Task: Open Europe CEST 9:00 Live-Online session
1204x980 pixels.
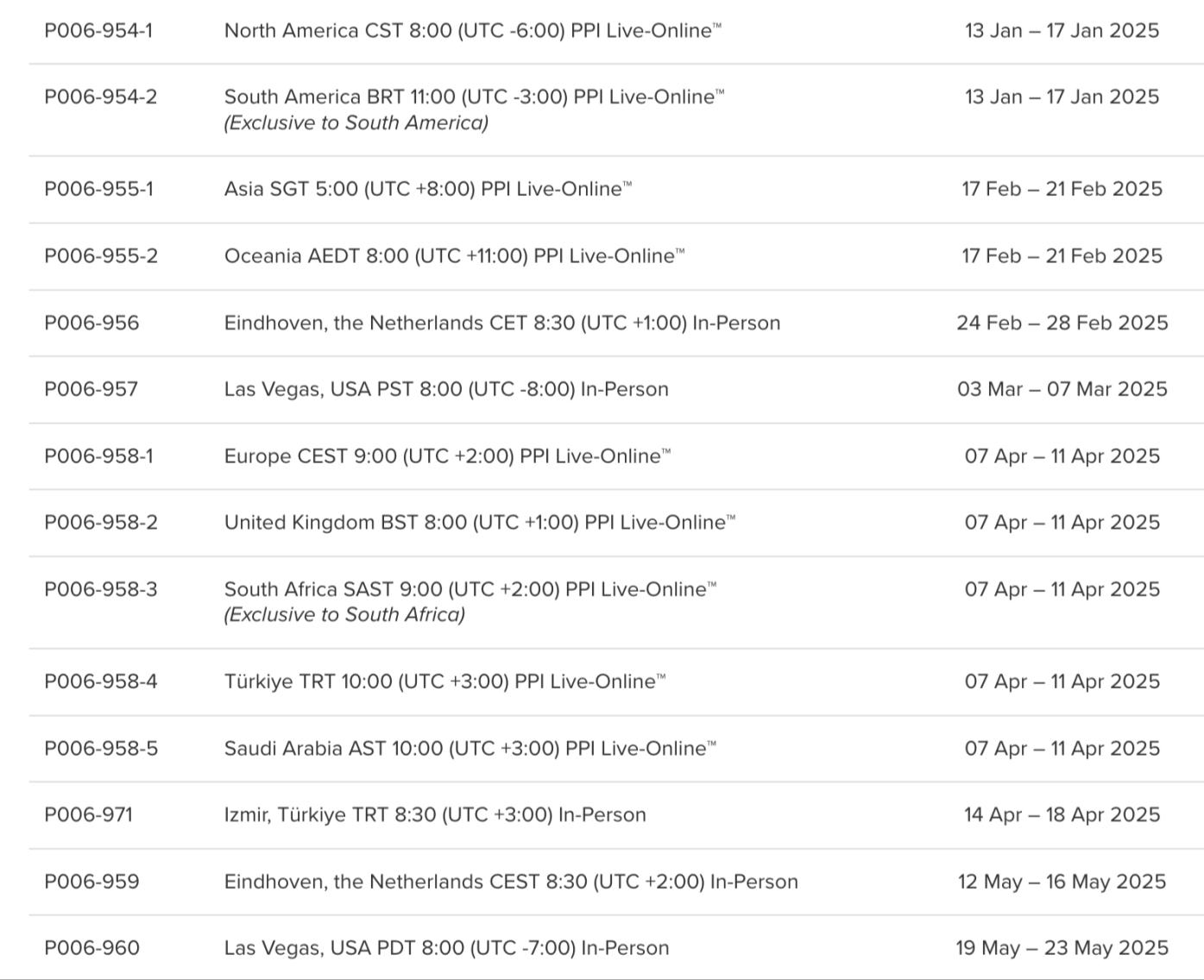Action: [x=447, y=455]
